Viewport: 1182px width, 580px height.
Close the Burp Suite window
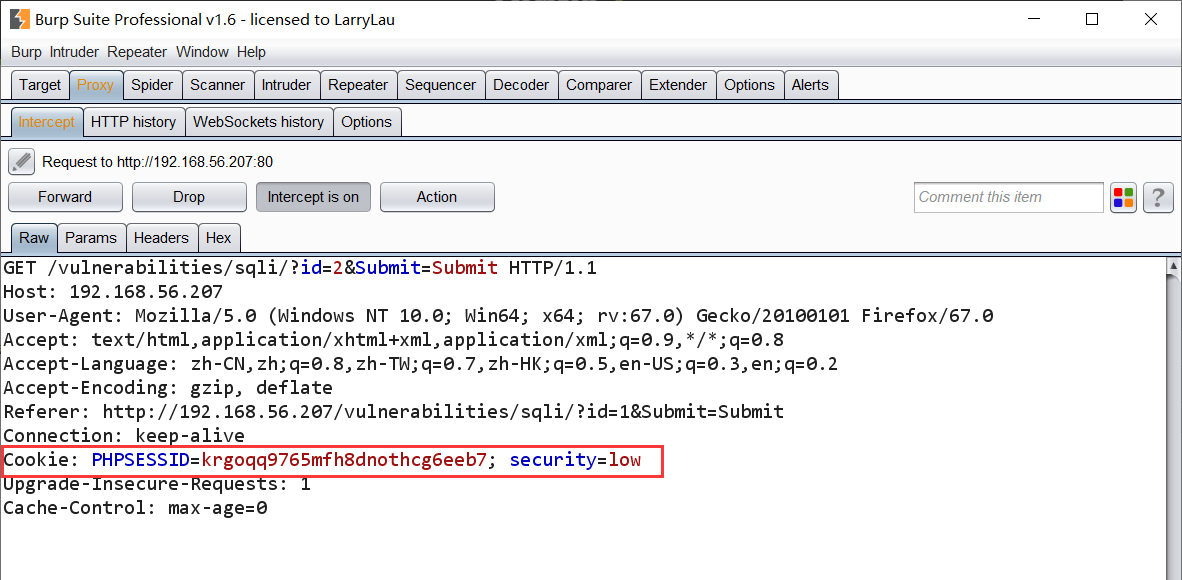pos(1151,20)
